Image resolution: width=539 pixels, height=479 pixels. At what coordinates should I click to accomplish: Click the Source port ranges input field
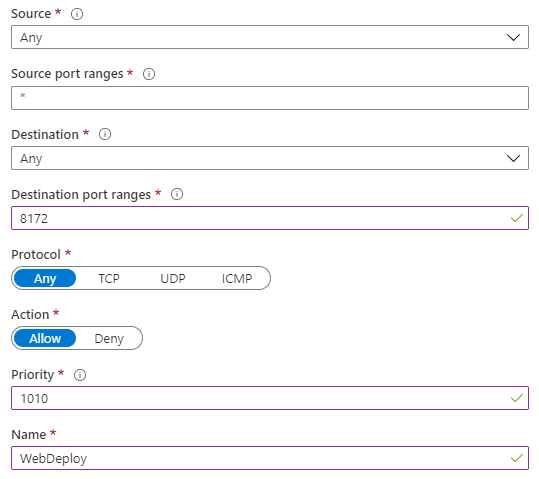coord(270,98)
